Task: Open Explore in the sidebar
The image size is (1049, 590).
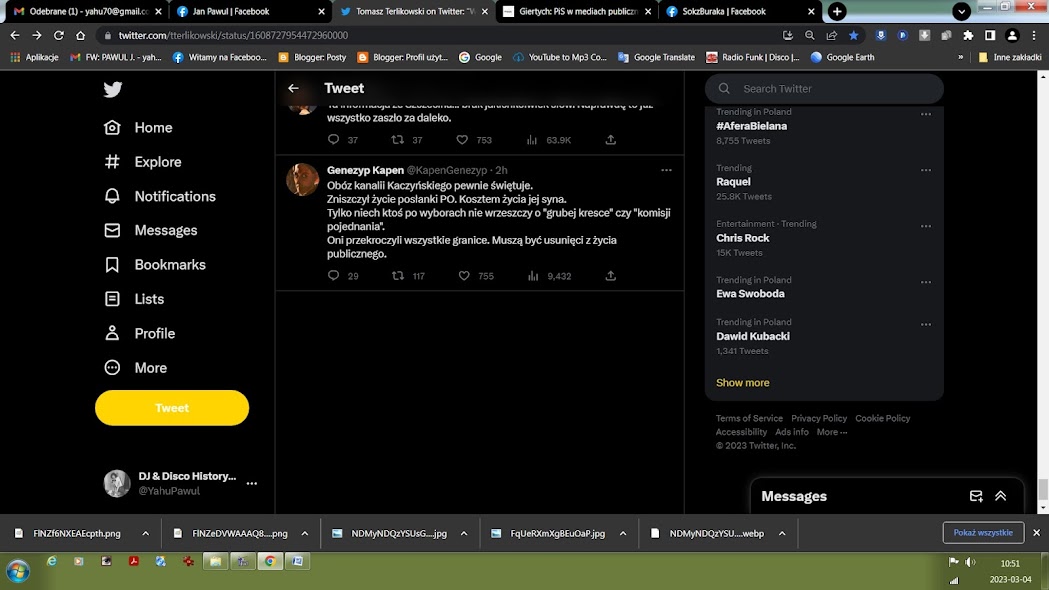Action: [142, 162]
